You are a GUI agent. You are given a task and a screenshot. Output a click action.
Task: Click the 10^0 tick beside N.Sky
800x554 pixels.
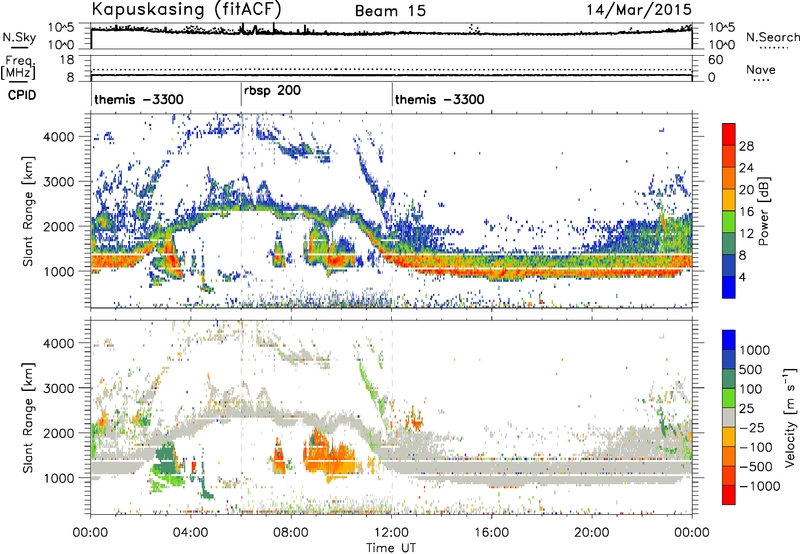[x=62, y=45]
